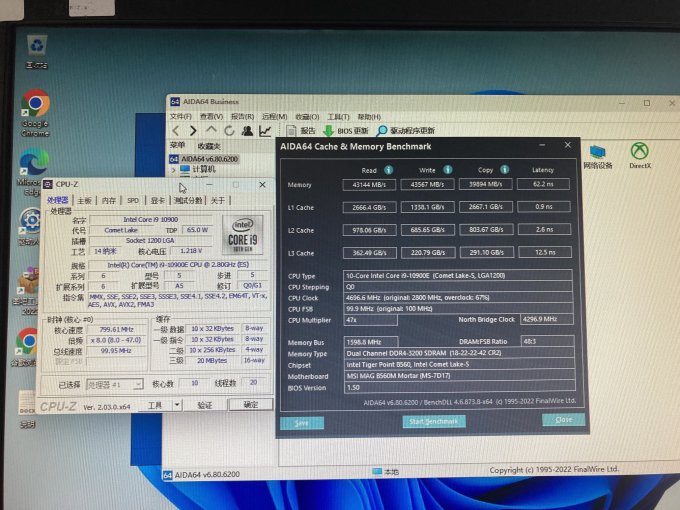Click the 驱动程序更新 toolbar button

click(406, 131)
